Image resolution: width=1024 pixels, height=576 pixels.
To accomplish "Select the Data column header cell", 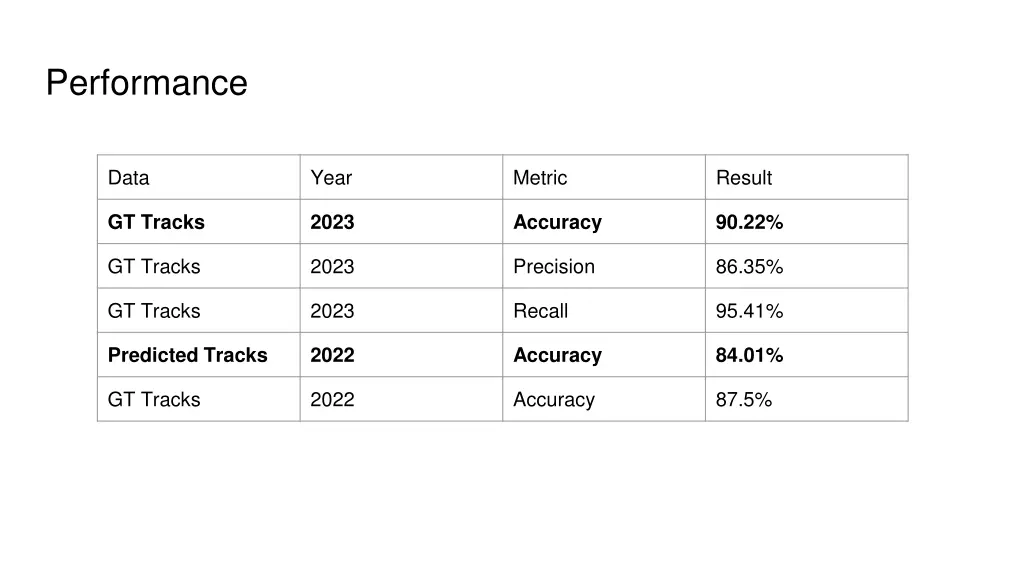I will (x=199, y=177).
